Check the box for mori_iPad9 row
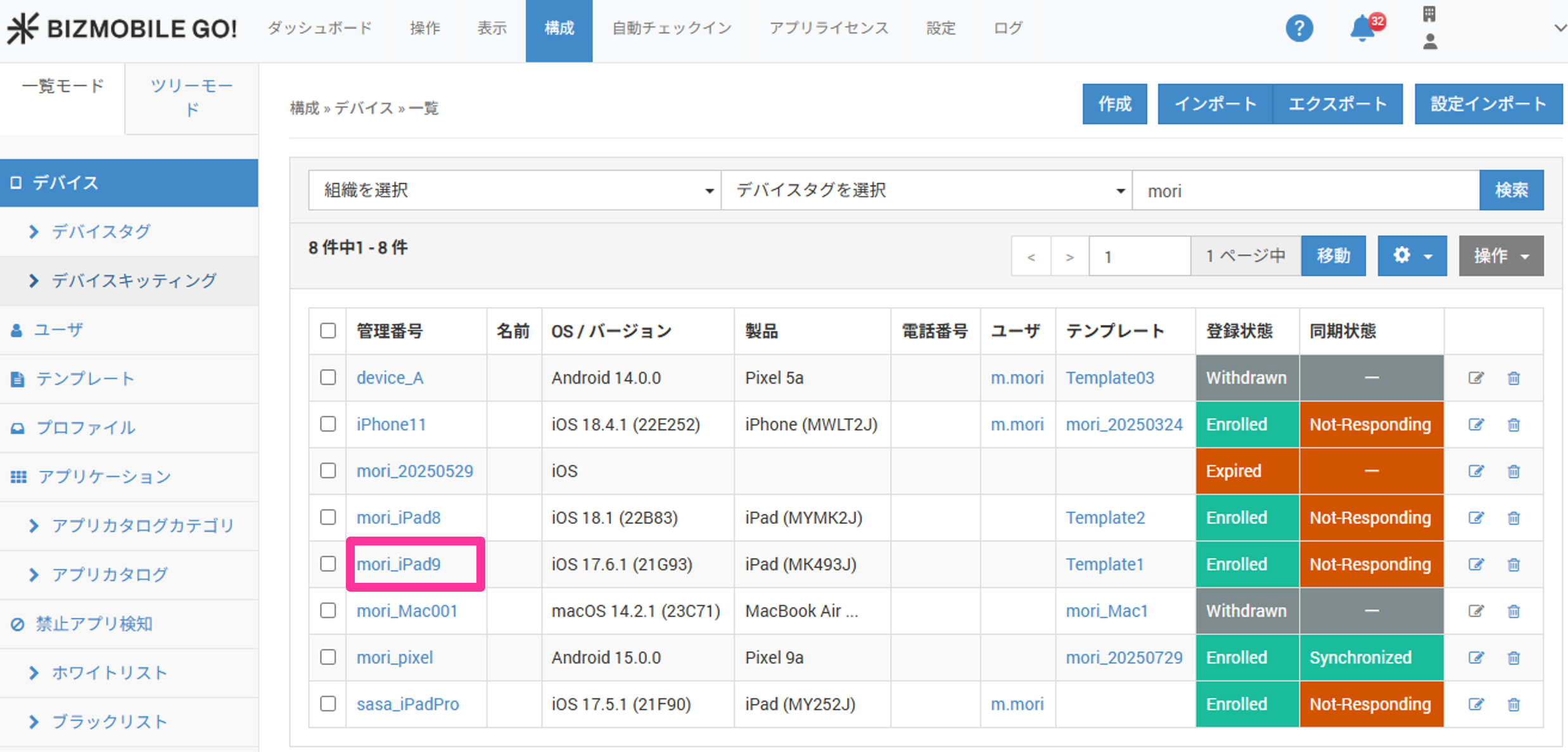The height and width of the screenshot is (752, 1568). click(x=328, y=564)
